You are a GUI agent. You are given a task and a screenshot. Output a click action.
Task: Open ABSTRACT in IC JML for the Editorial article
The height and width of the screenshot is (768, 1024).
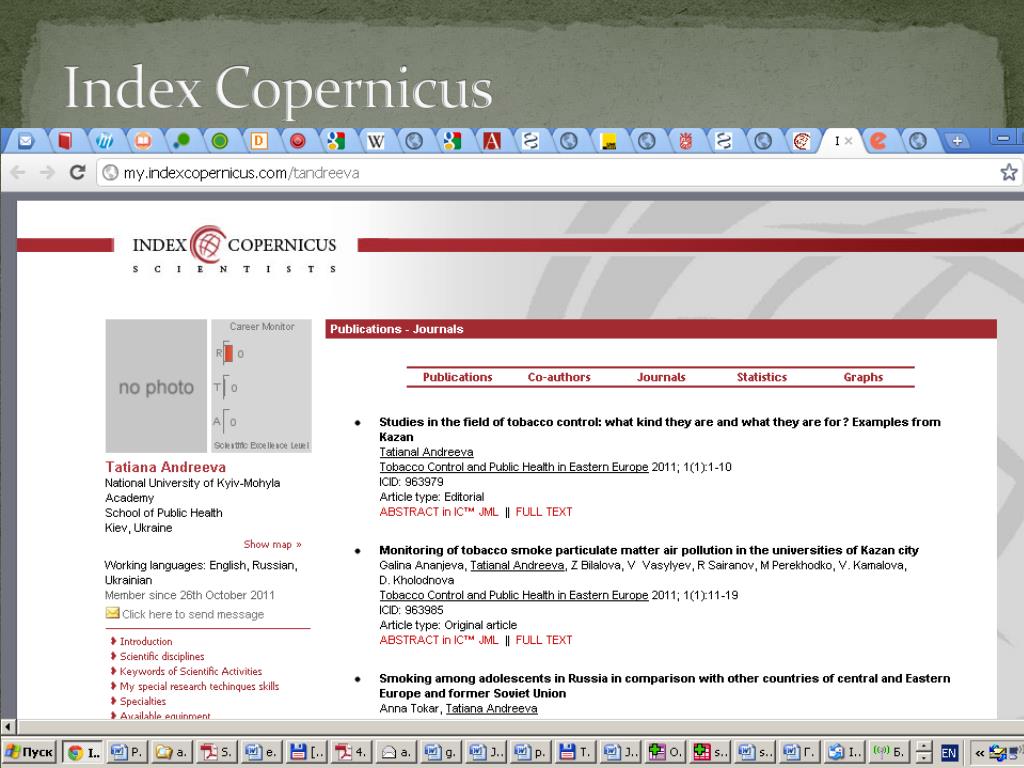coord(438,512)
